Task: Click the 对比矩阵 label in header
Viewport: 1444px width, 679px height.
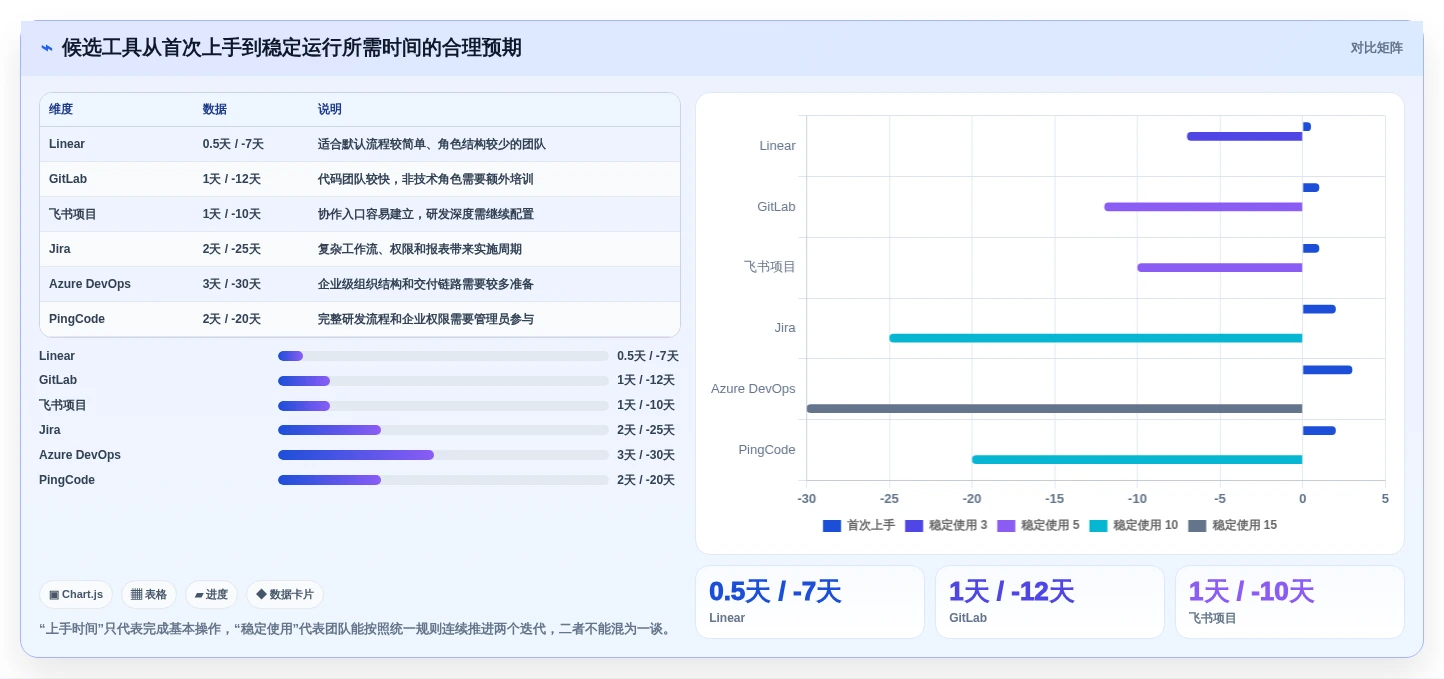Action: tap(1376, 48)
